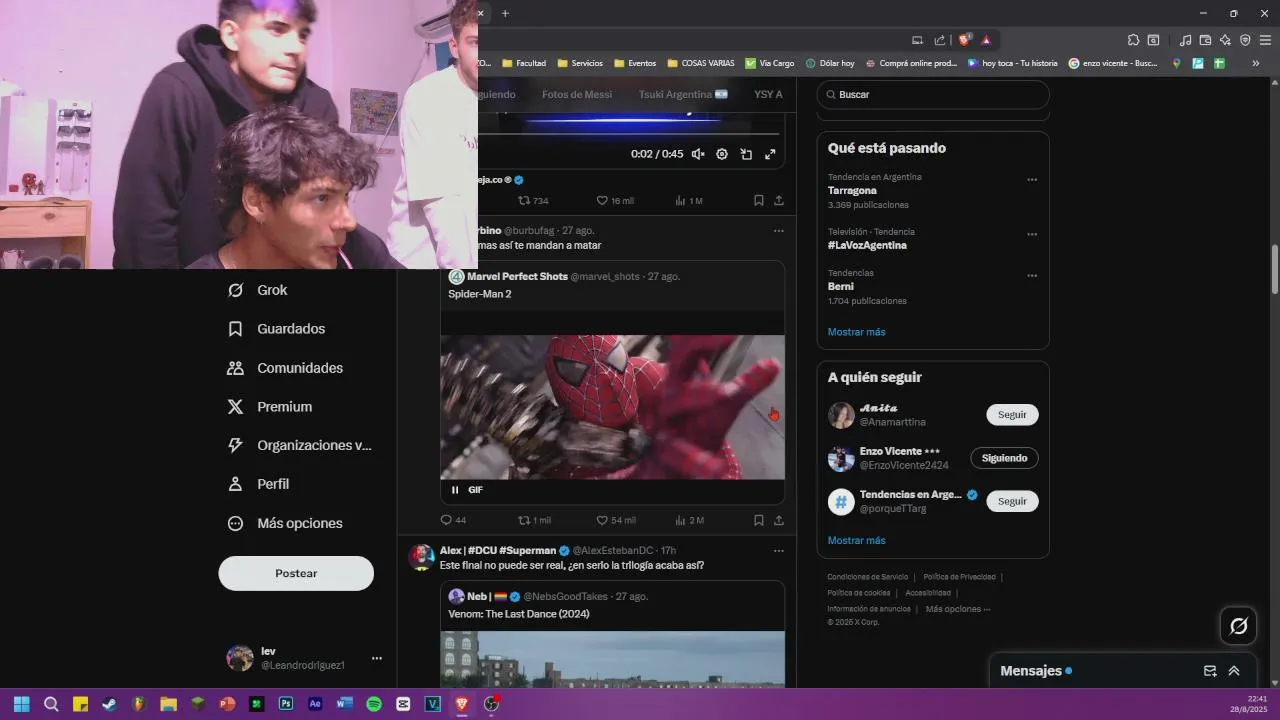1280x720 pixels.
Task: Click the Buscar search field
Action: pyautogui.click(x=933, y=95)
